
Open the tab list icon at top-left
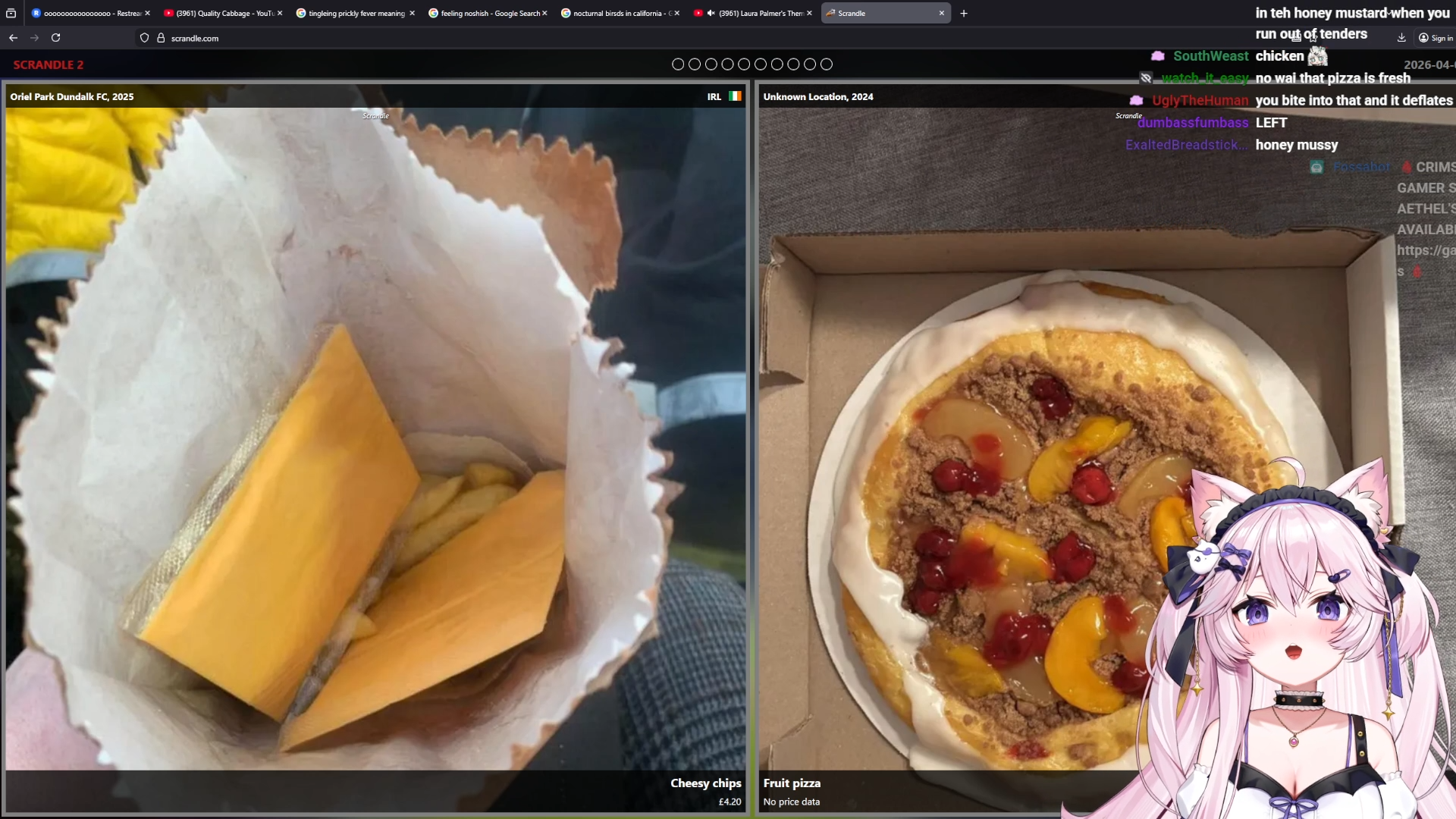11,13
